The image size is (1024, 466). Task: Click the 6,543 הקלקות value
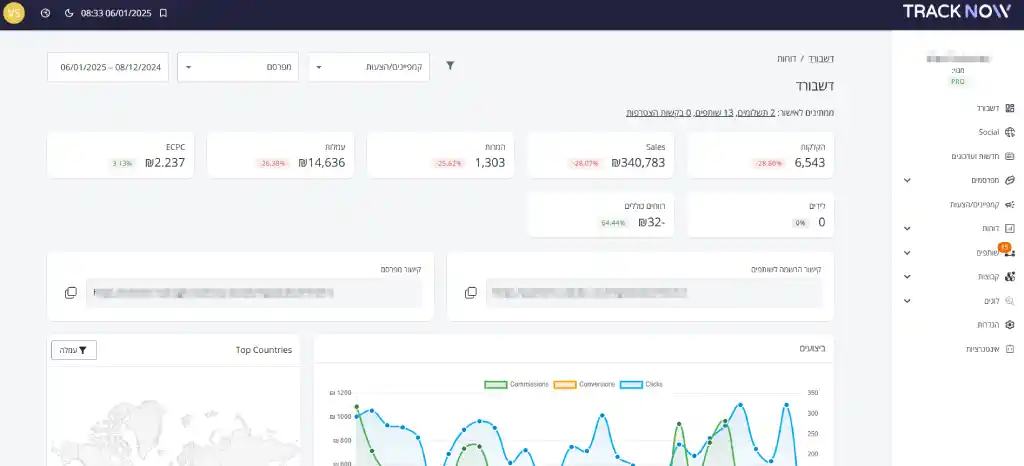(810, 163)
